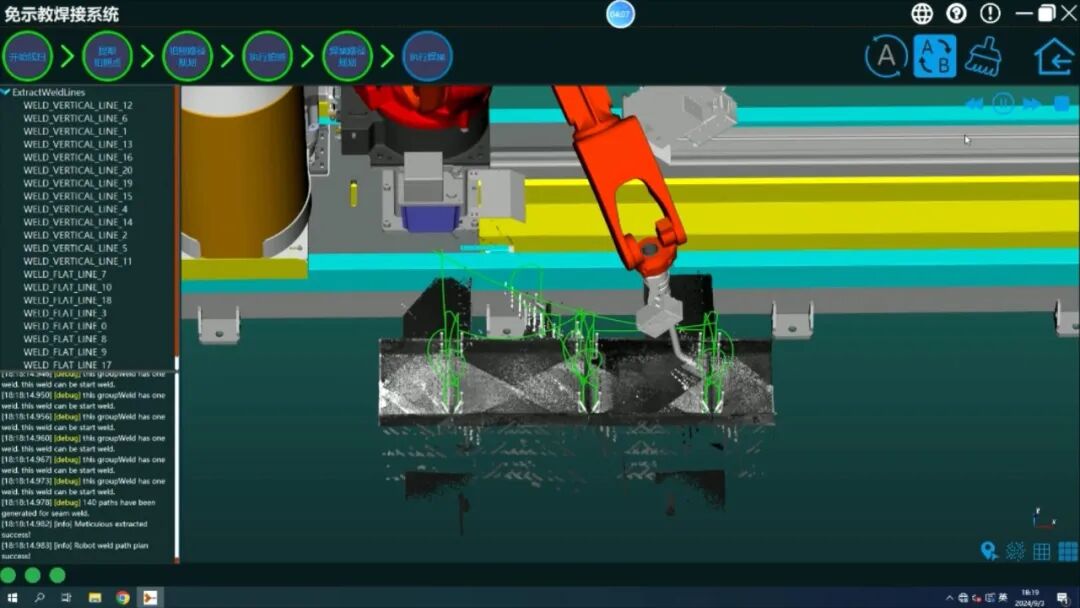Expand the Windows system tray hidden icons
The image size is (1080, 608).
pyautogui.click(x=949, y=598)
